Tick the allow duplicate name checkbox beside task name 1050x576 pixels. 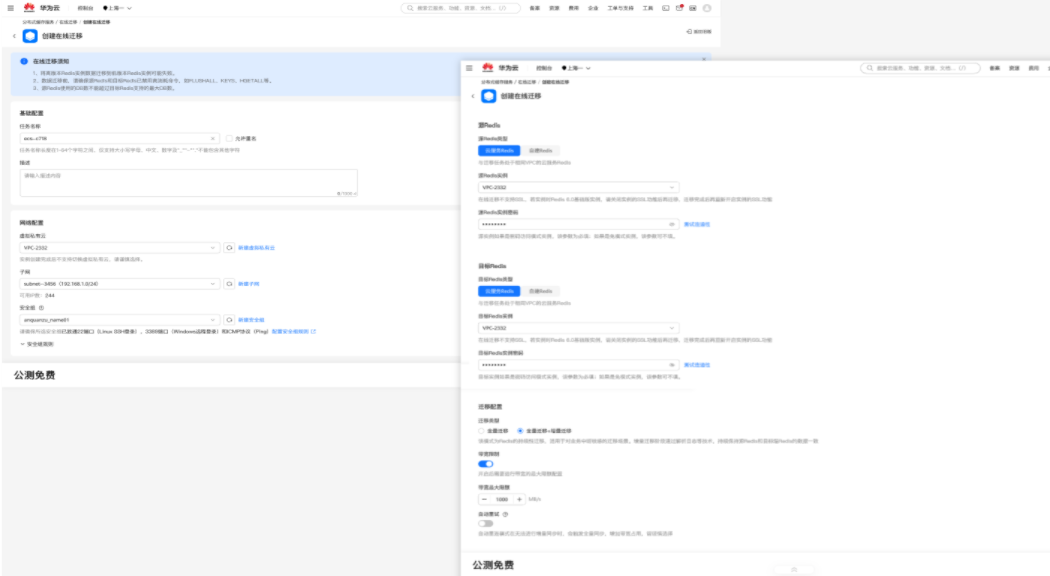click(229, 139)
